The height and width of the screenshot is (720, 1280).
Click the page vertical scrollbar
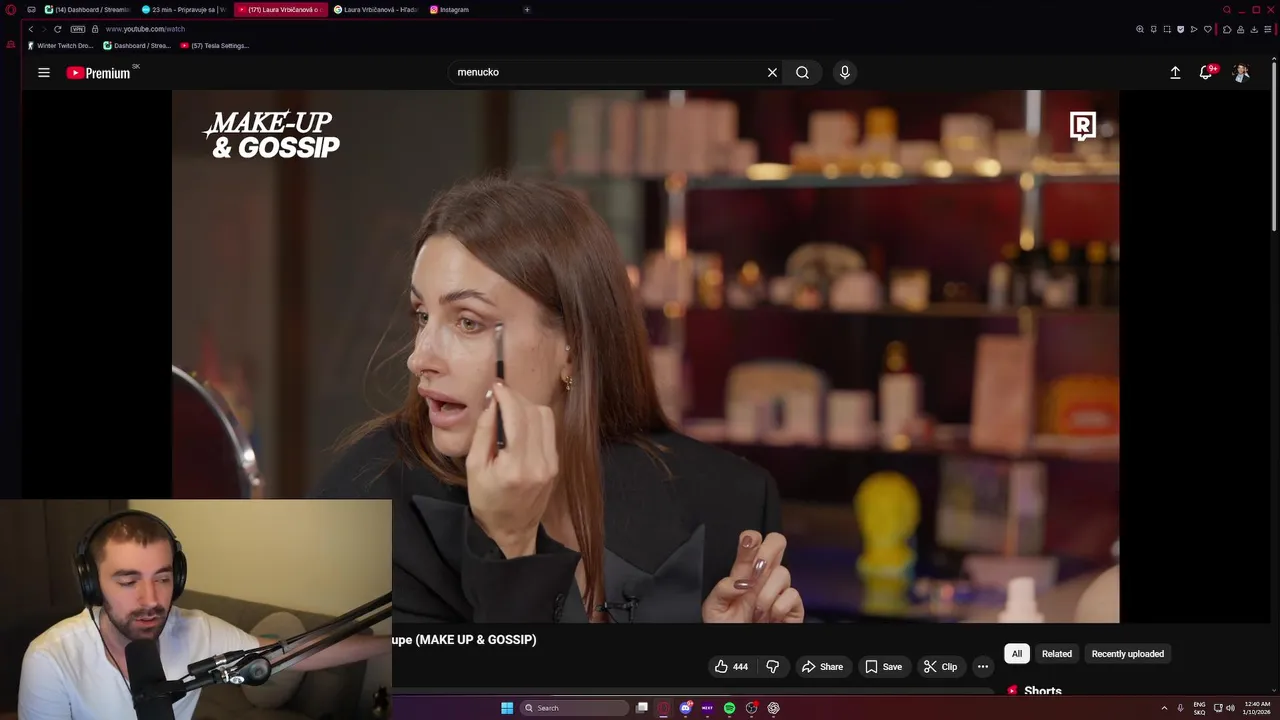click(1274, 145)
